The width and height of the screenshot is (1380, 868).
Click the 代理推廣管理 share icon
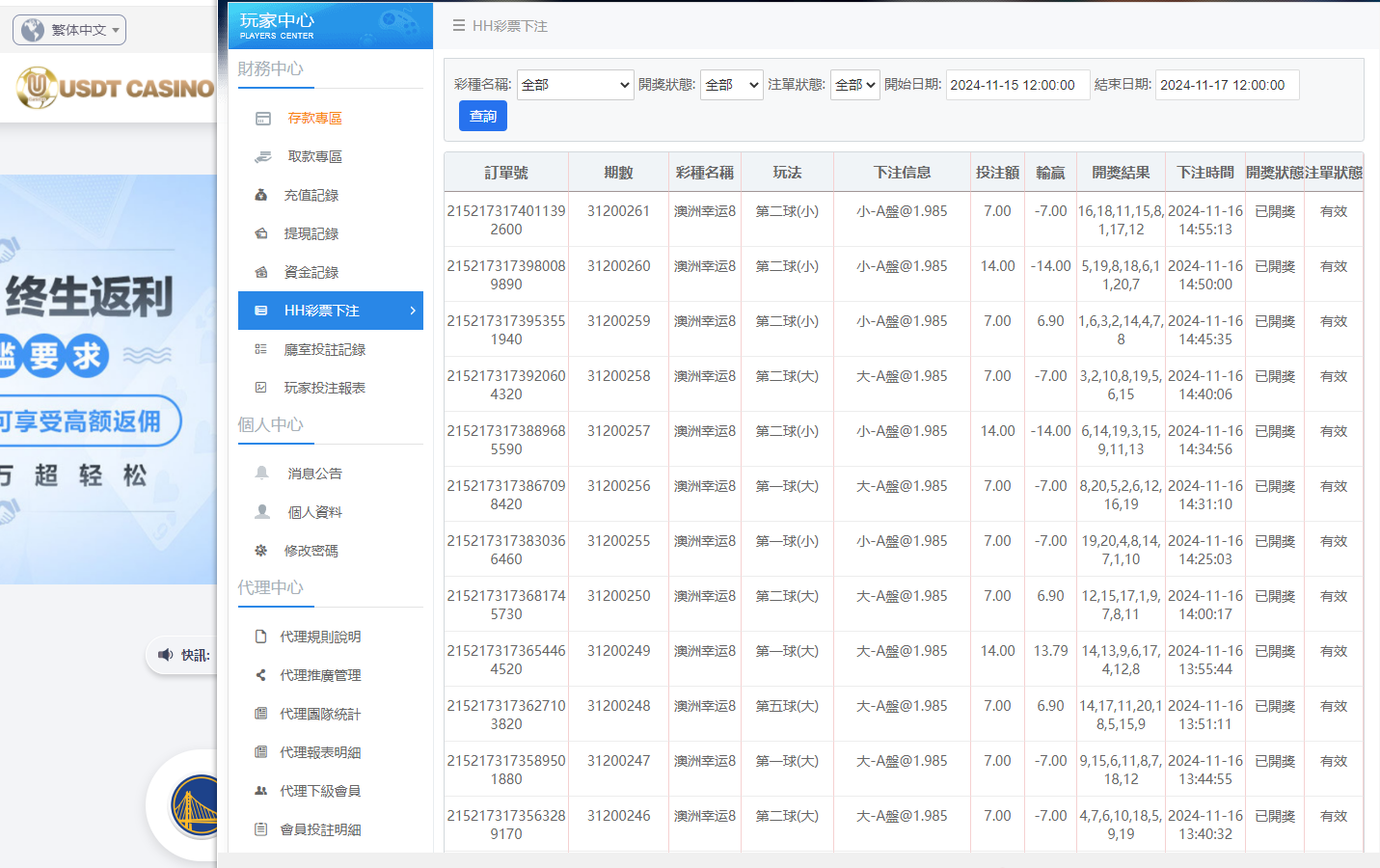point(260,675)
